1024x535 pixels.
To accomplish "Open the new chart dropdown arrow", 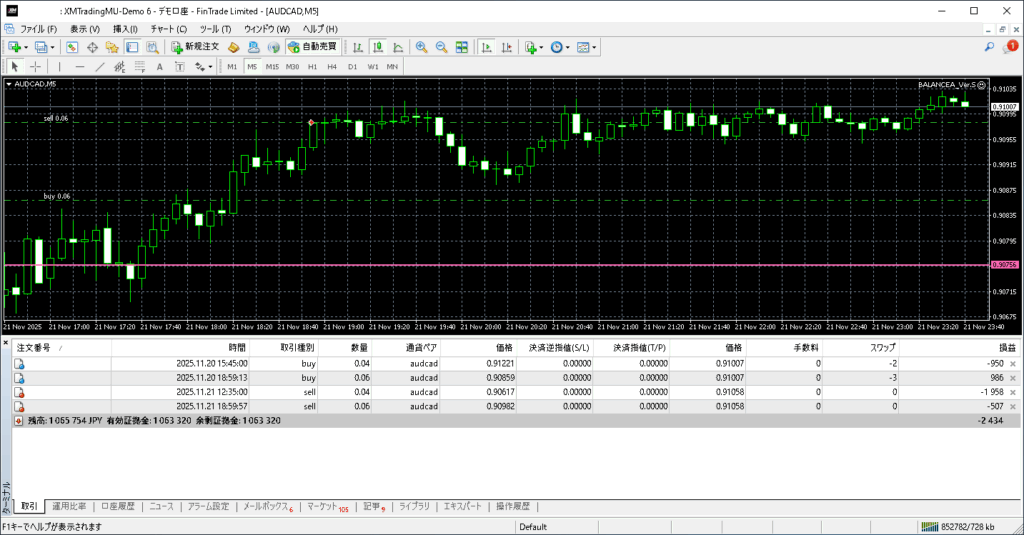I will (27, 47).
